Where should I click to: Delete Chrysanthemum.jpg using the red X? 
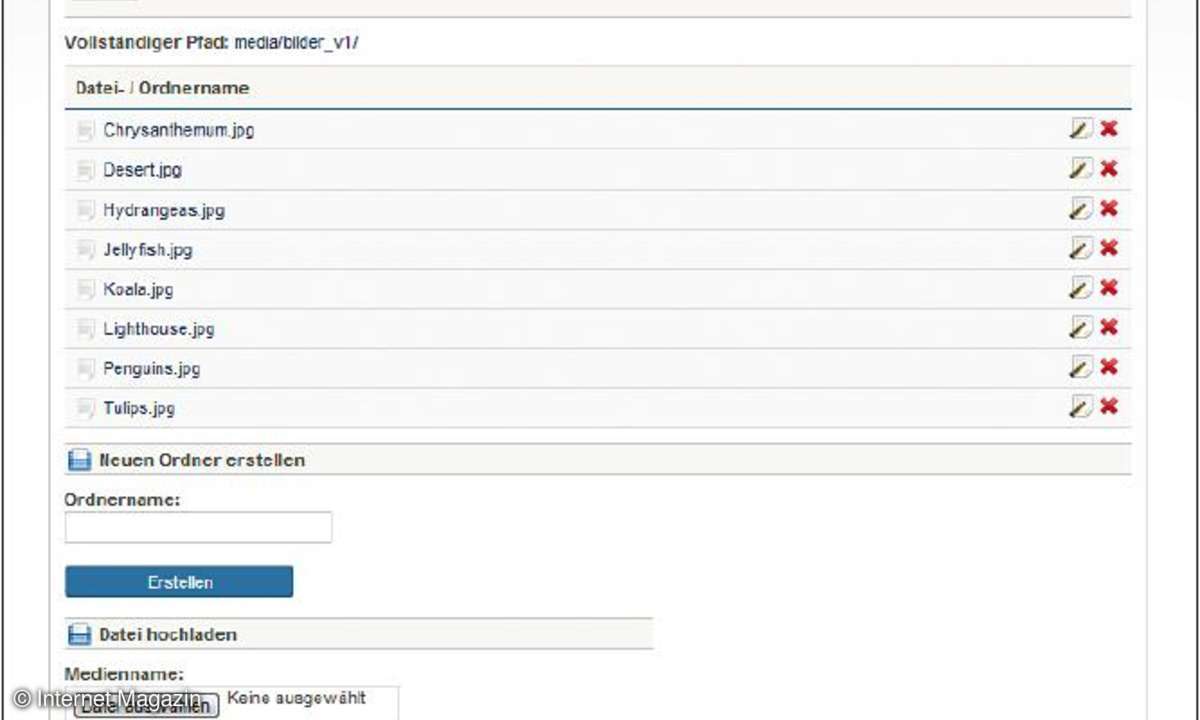coord(1109,128)
